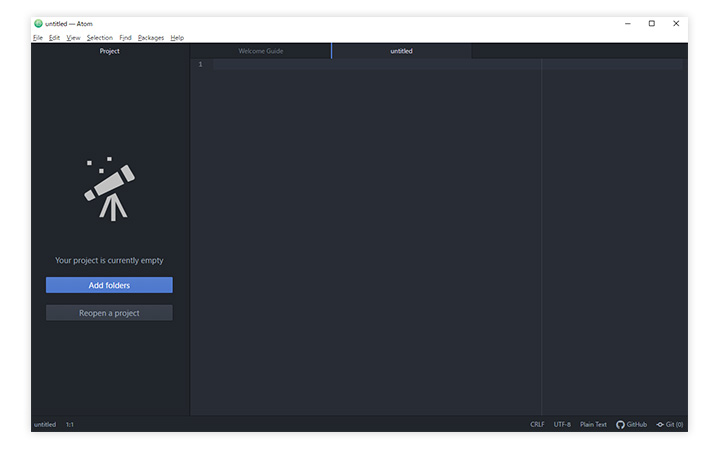Open the File menu
720x450 pixels.
click(37, 37)
